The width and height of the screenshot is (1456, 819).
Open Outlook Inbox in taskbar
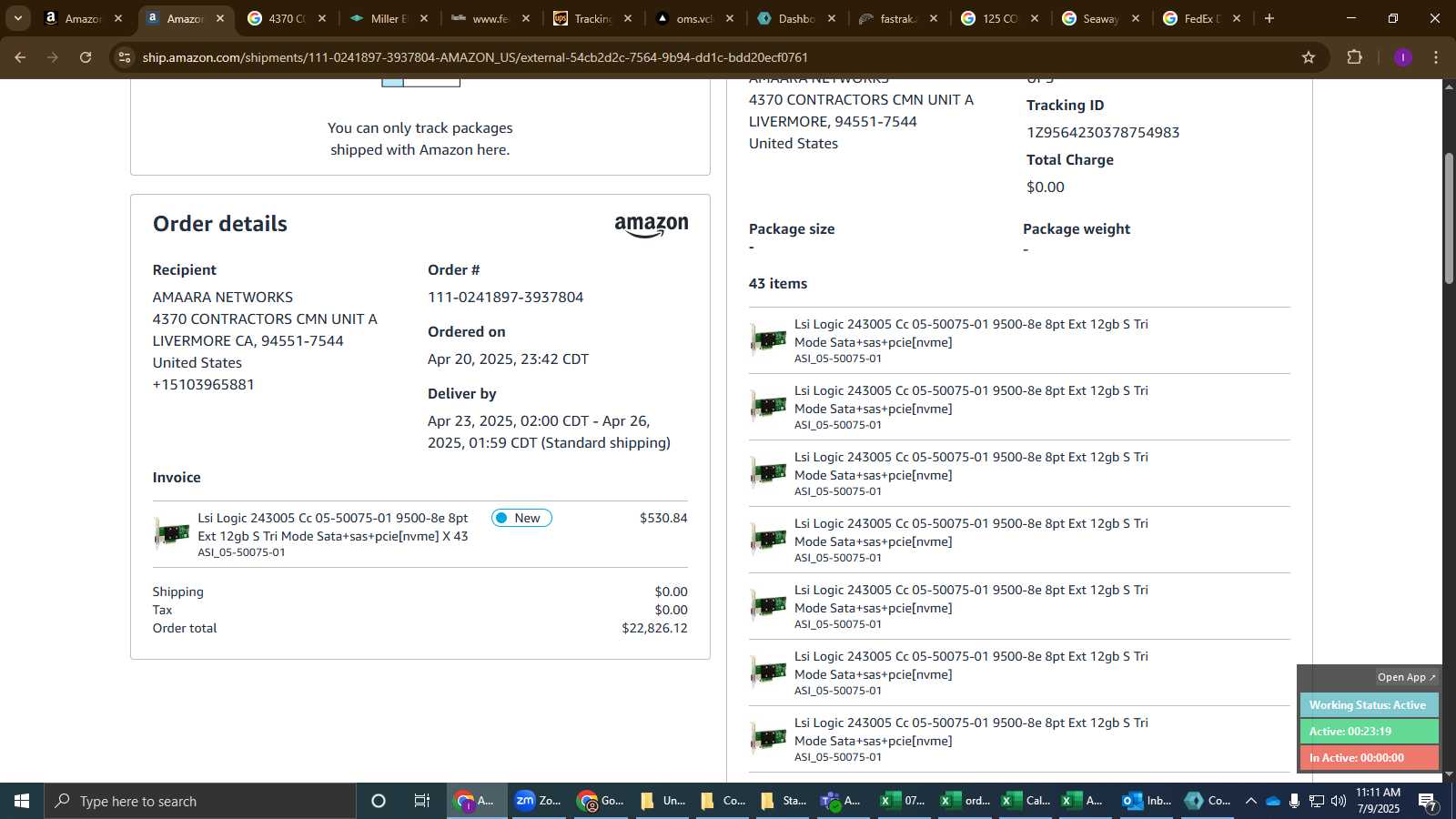click(1147, 801)
